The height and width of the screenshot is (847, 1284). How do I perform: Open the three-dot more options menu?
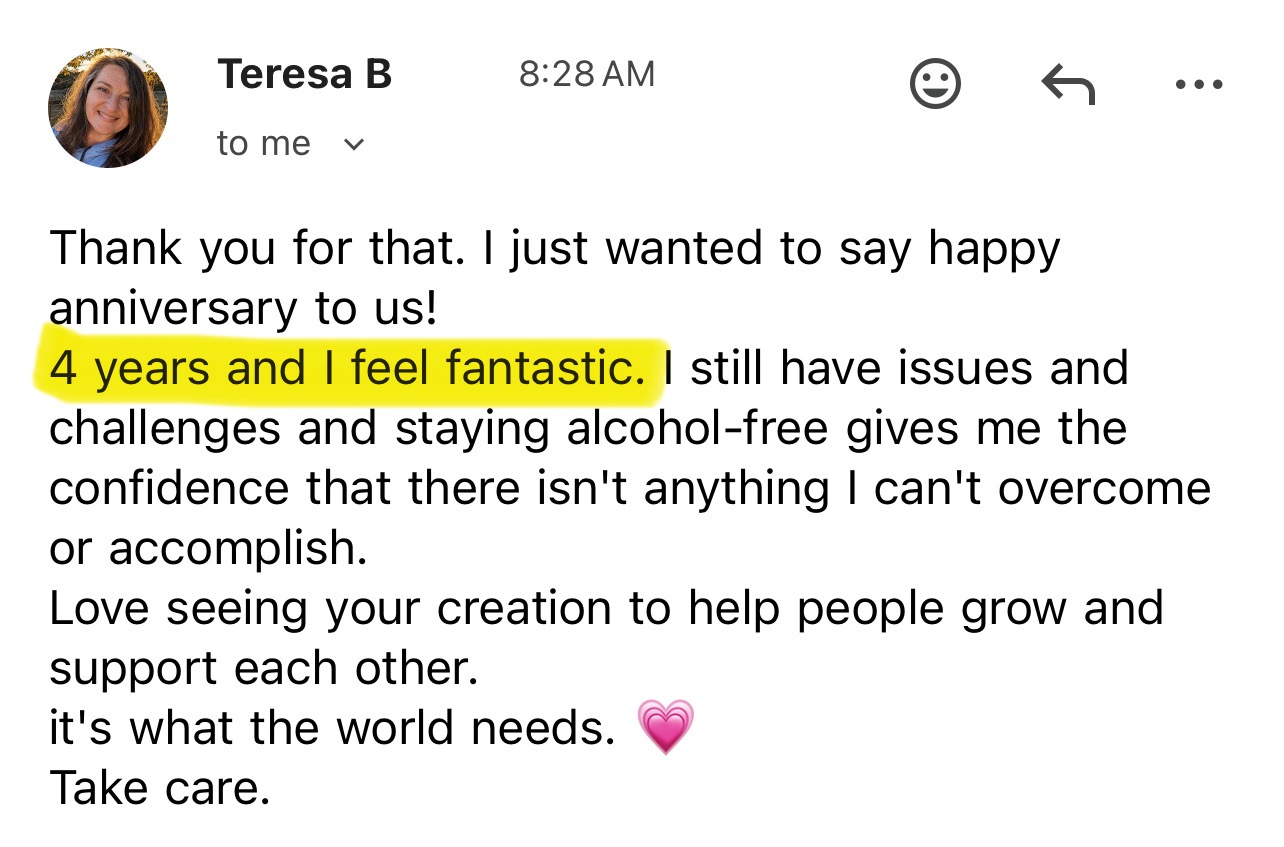click(x=1199, y=85)
